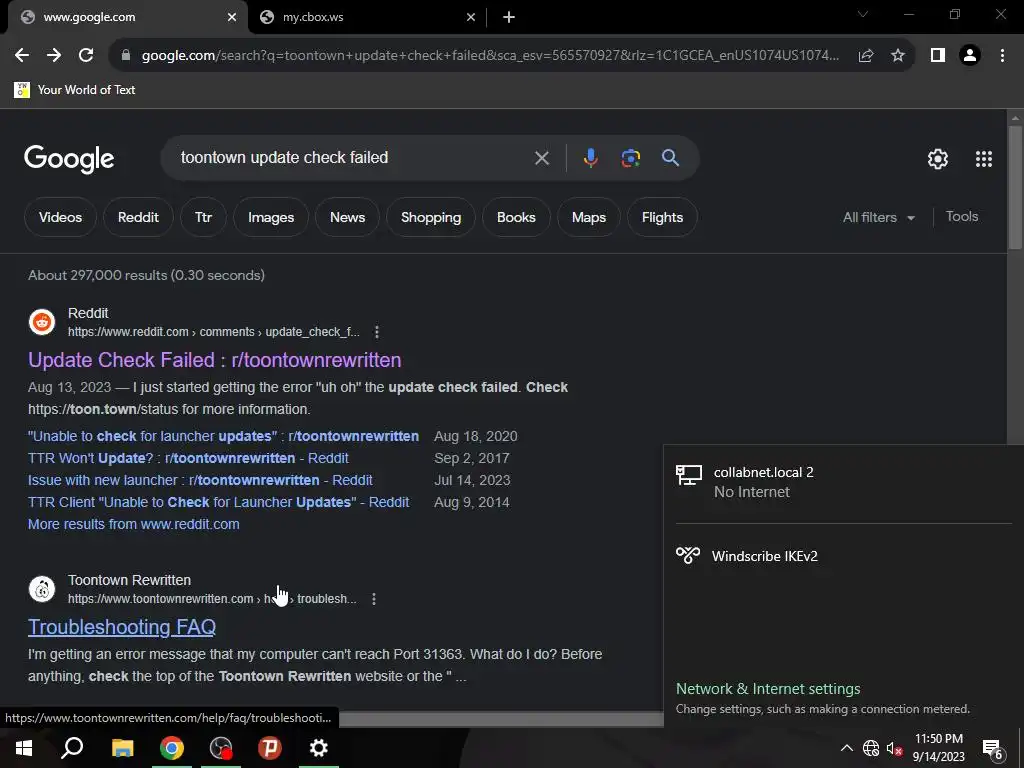Open Windows Start menu
This screenshot has width=1024, height=768.
tap(24, 748)
